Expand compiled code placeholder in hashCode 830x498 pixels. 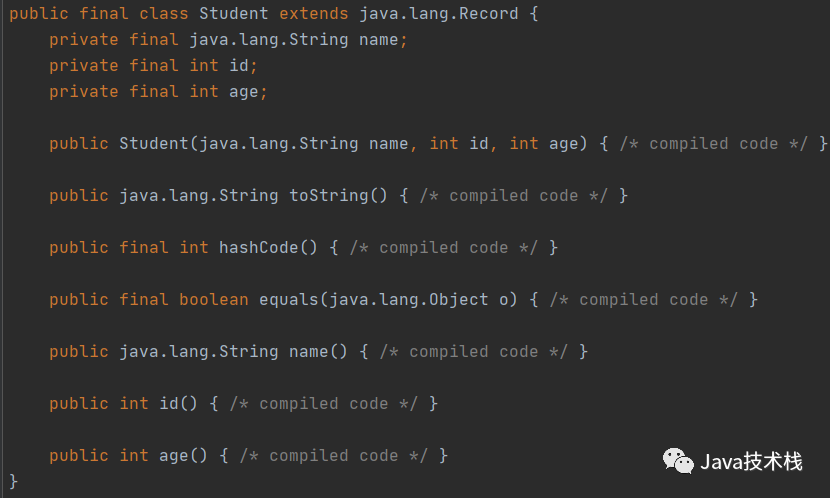[x=443, y=248]
